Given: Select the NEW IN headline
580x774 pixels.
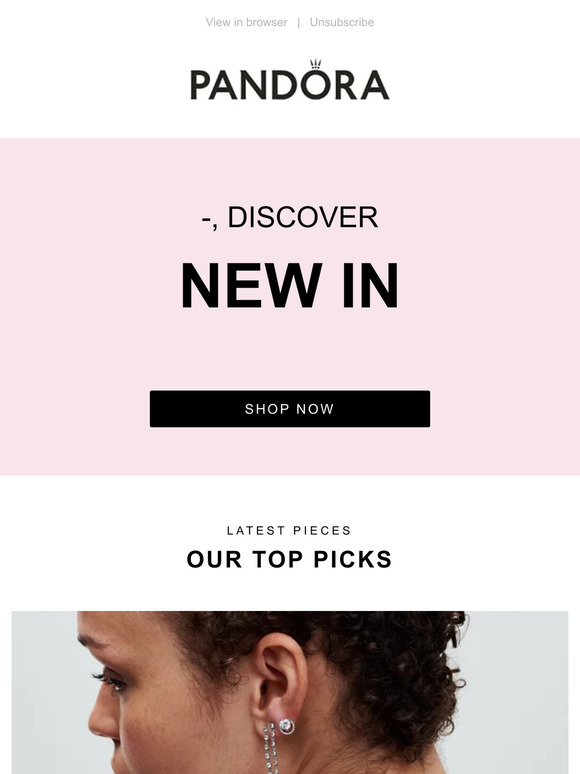Looking at the screenshot, I should click(290, 285).
